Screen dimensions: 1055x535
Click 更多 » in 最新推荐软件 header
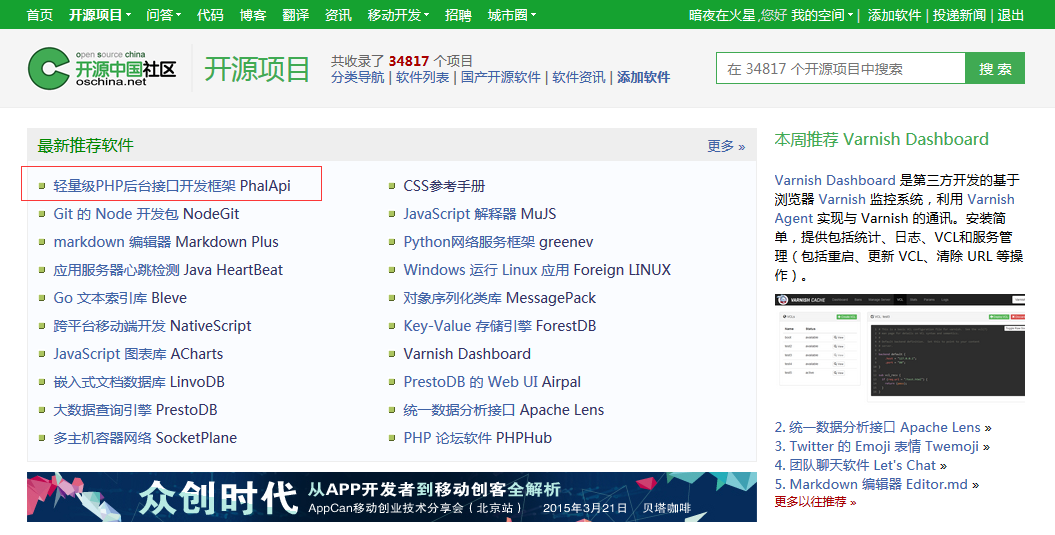click(x=726, y=146)
